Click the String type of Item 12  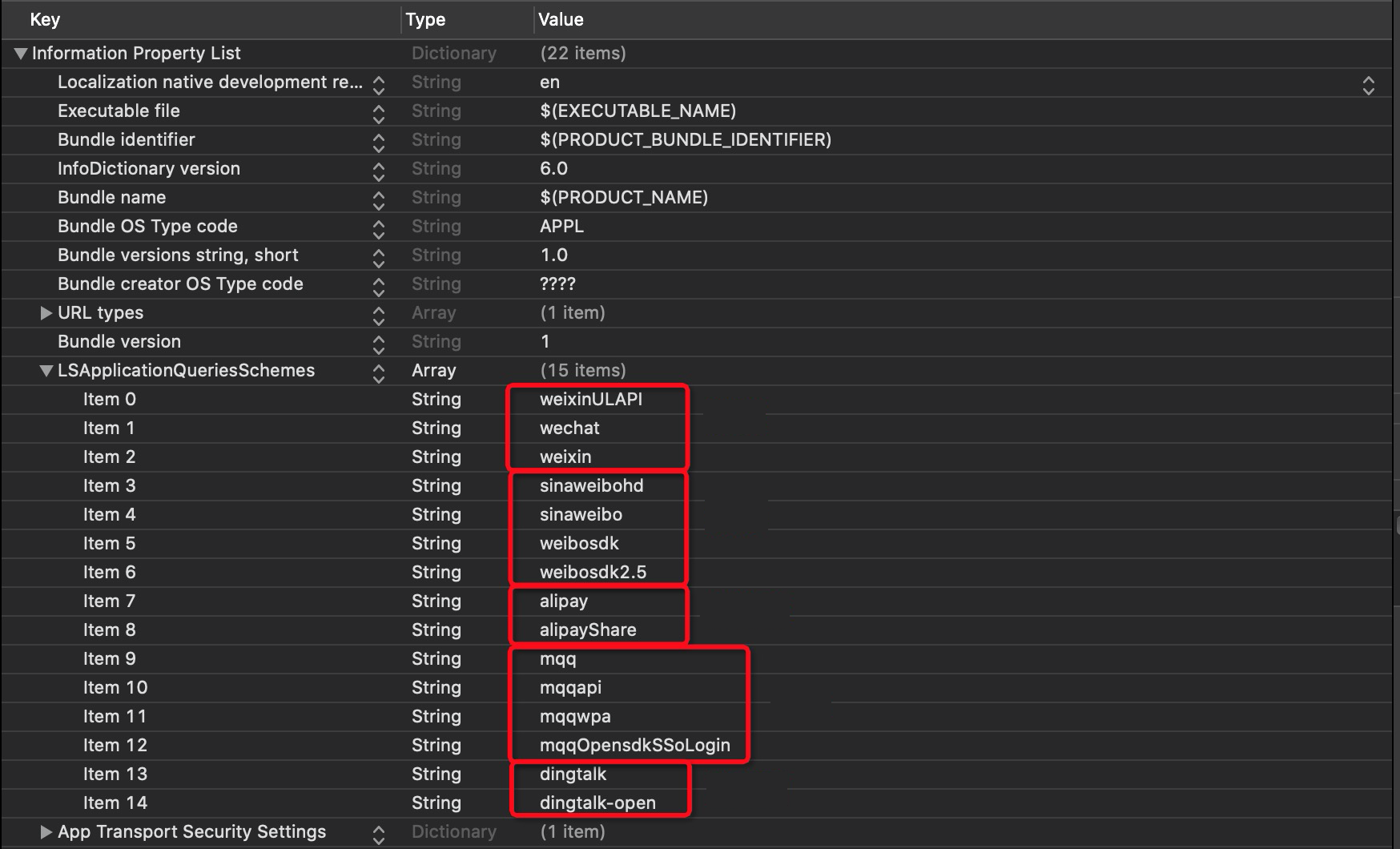tap(436, 746)
